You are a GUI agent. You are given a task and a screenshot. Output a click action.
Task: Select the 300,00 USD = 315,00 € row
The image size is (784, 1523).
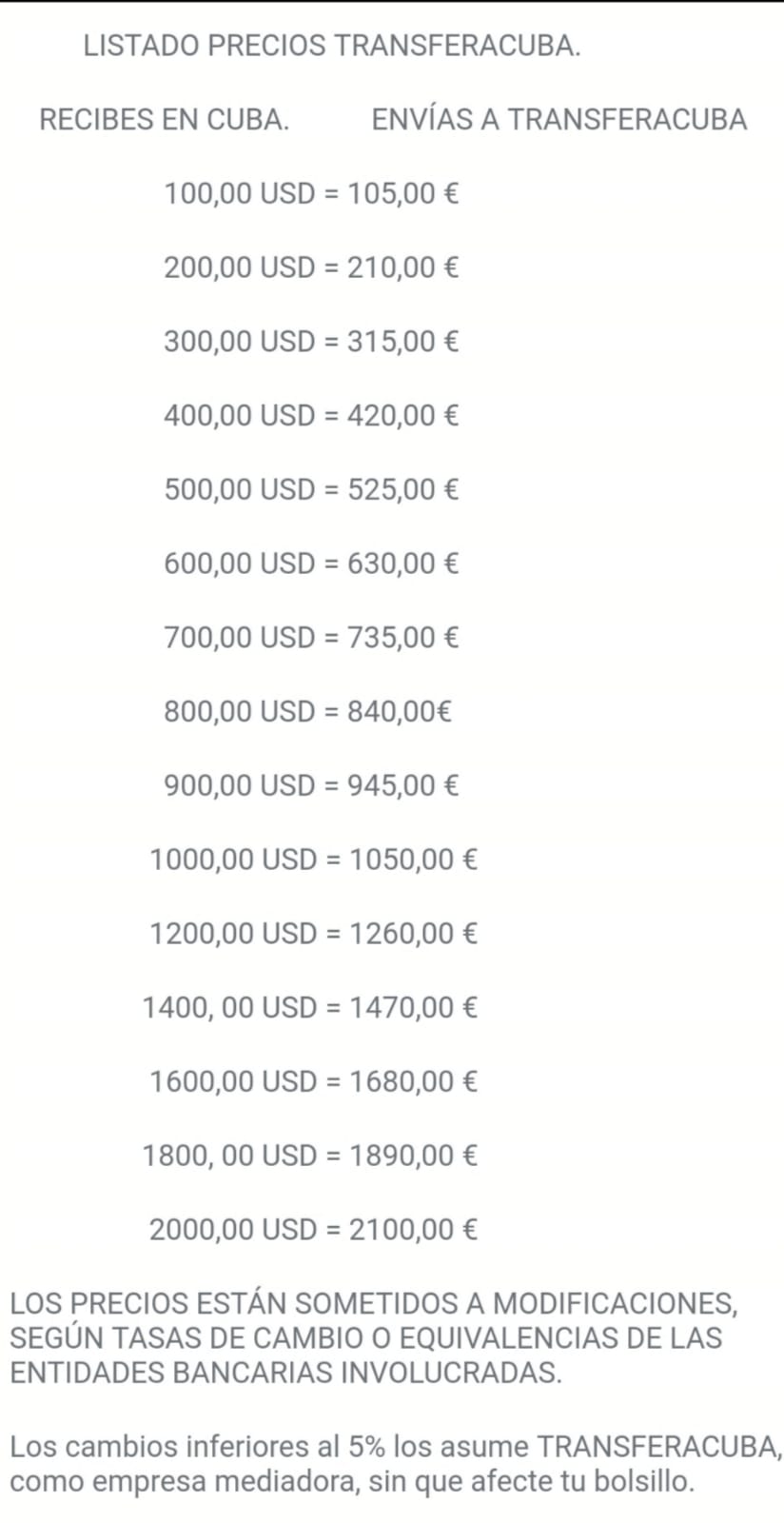click(x=311, y=342)
